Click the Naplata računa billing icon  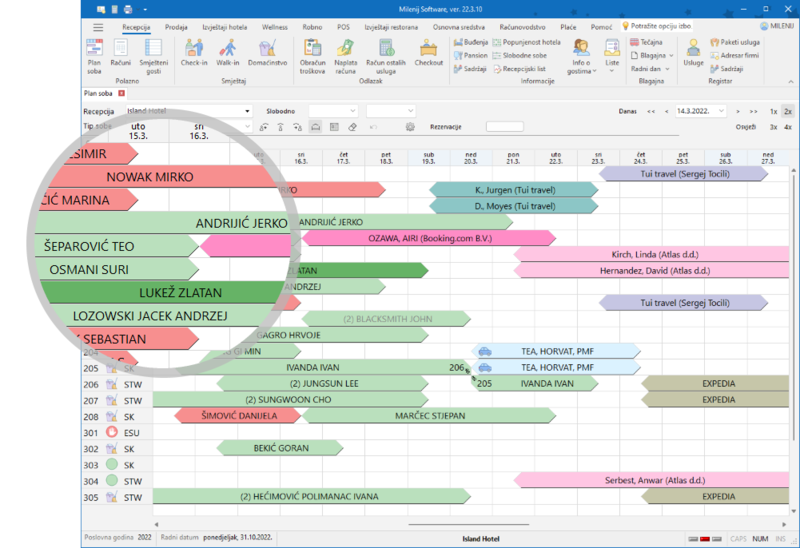click(x=346, y=52)
